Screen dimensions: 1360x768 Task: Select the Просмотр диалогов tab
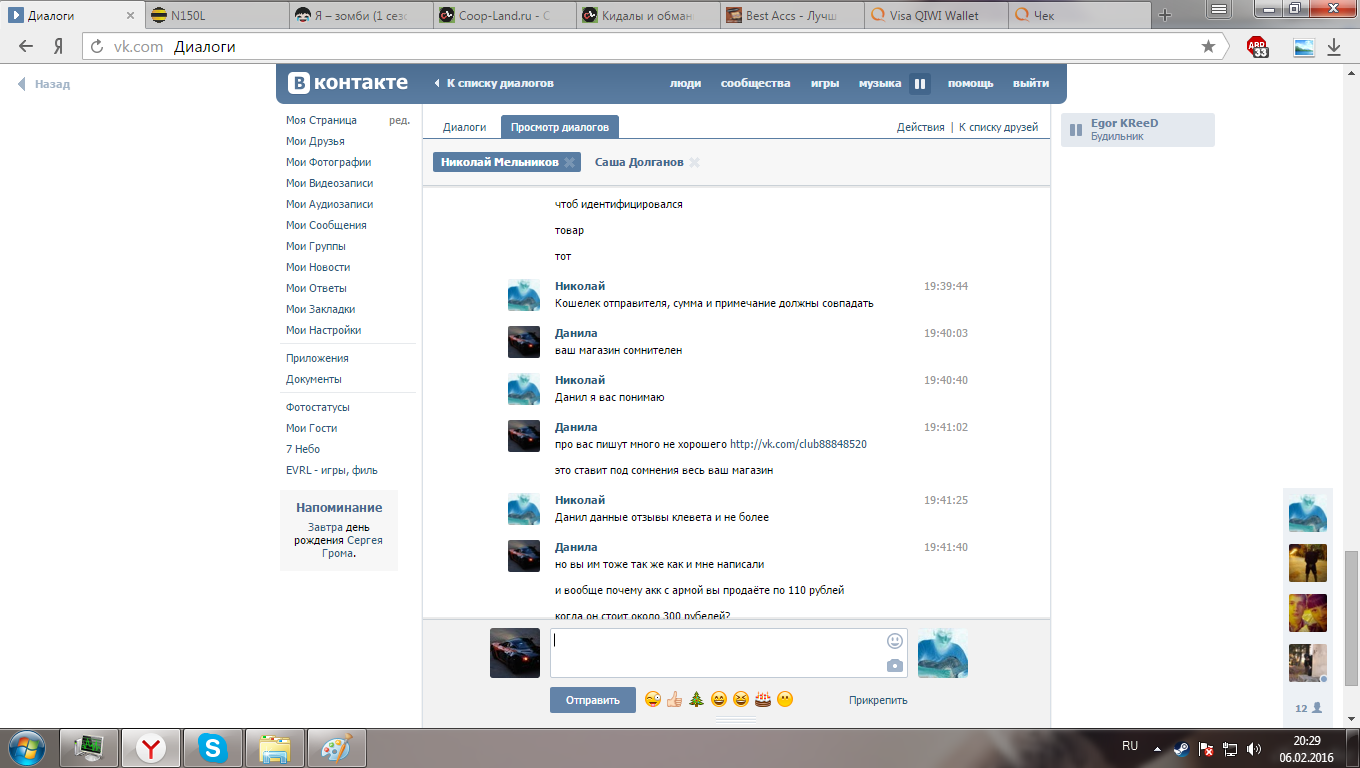[560, 127]
